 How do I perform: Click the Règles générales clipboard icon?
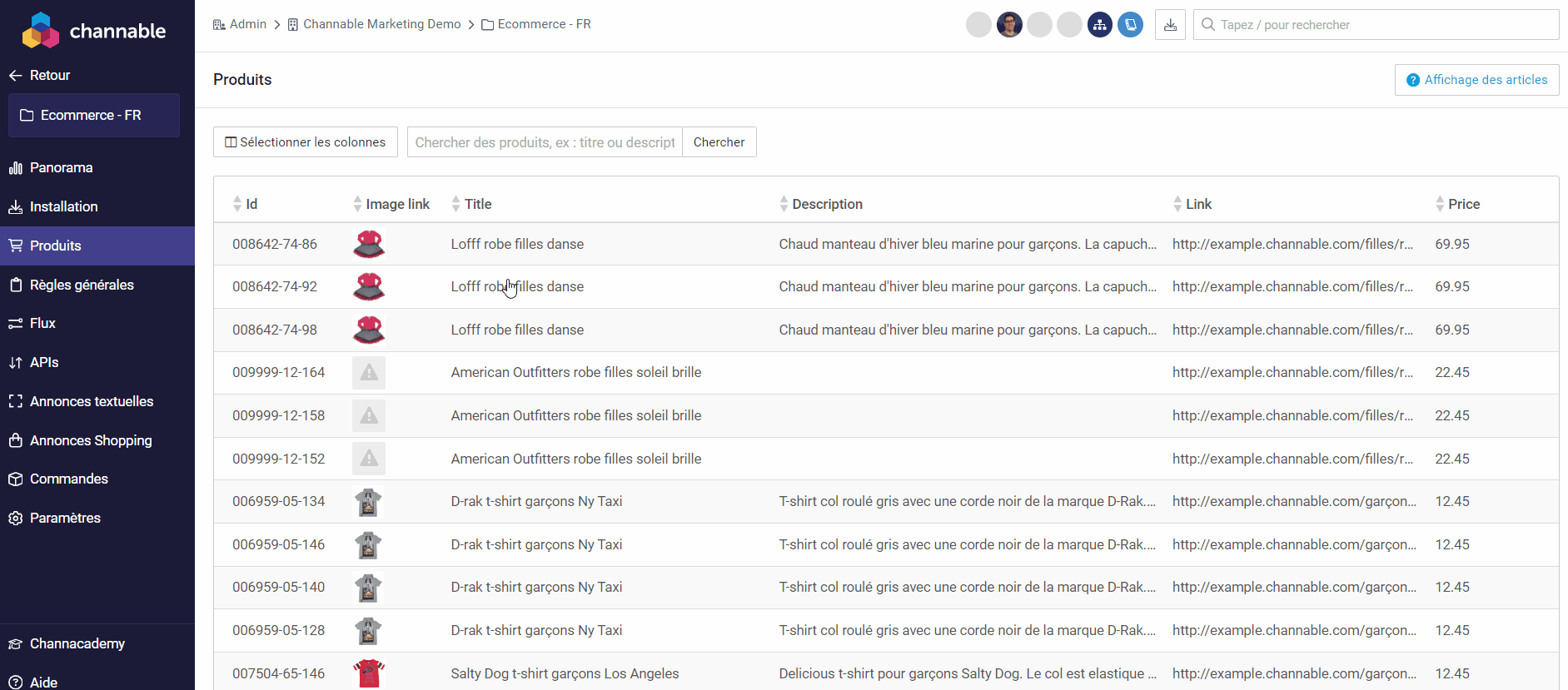pos(15,285)
